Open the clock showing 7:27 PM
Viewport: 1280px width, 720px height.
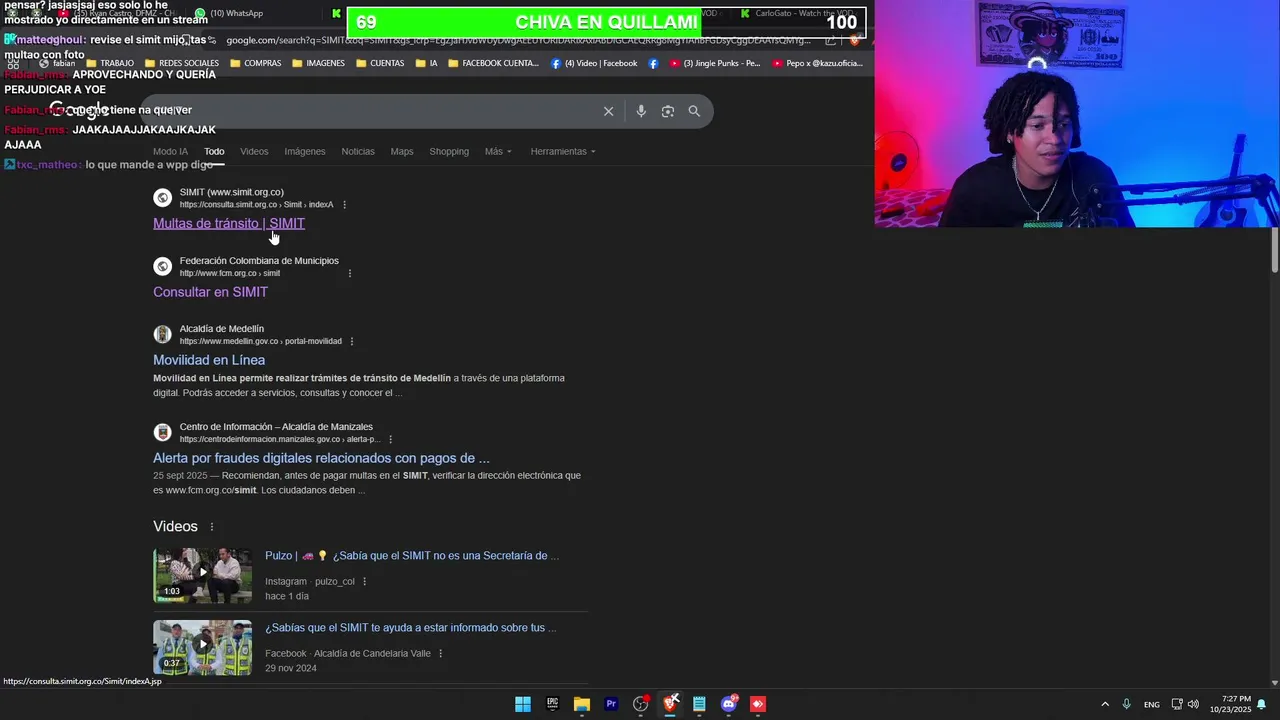[1230, 704]
